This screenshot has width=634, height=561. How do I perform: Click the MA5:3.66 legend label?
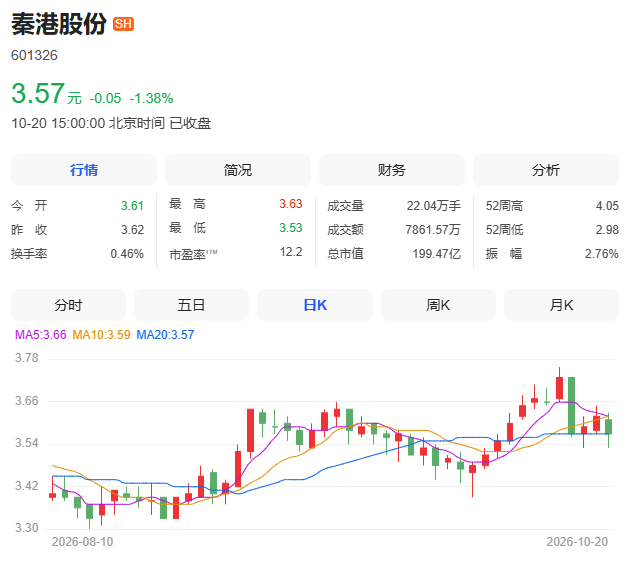tap(40, 335)
